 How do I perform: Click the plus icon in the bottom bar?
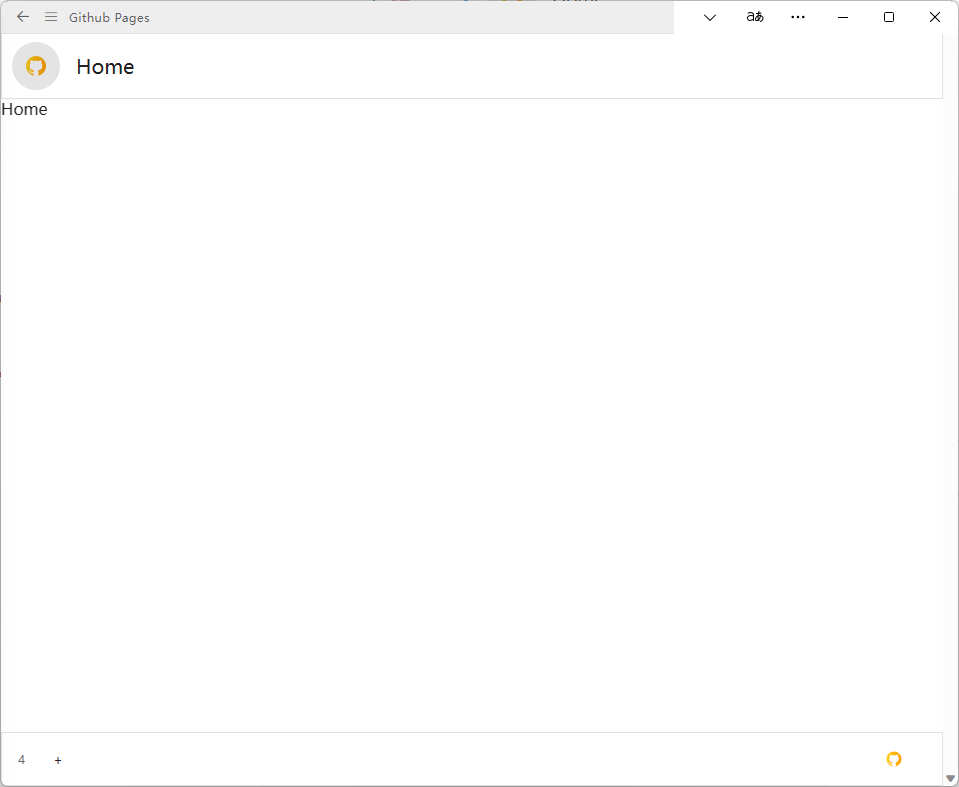[57, 760]
